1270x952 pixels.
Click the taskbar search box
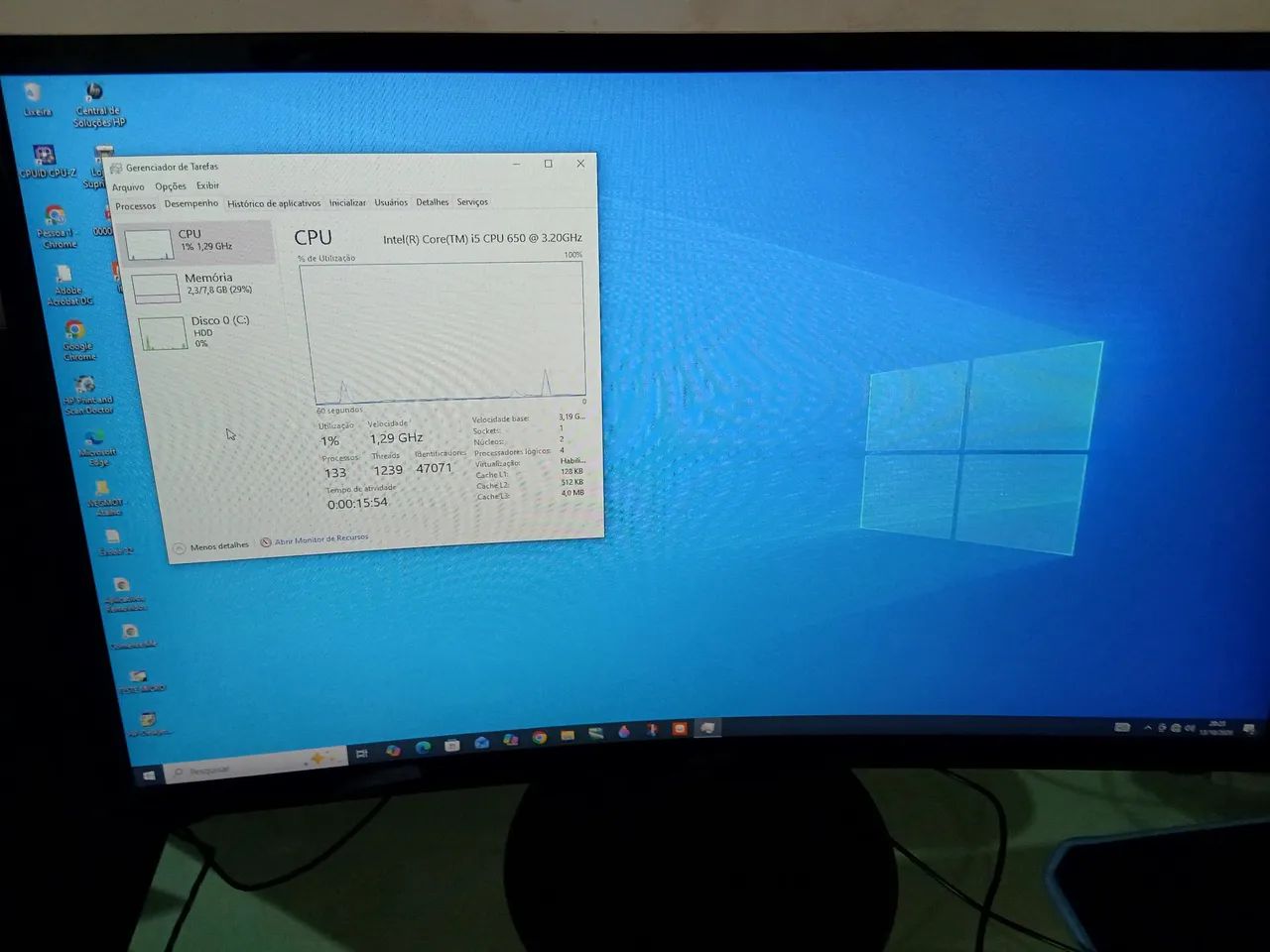tap(256, 765)
